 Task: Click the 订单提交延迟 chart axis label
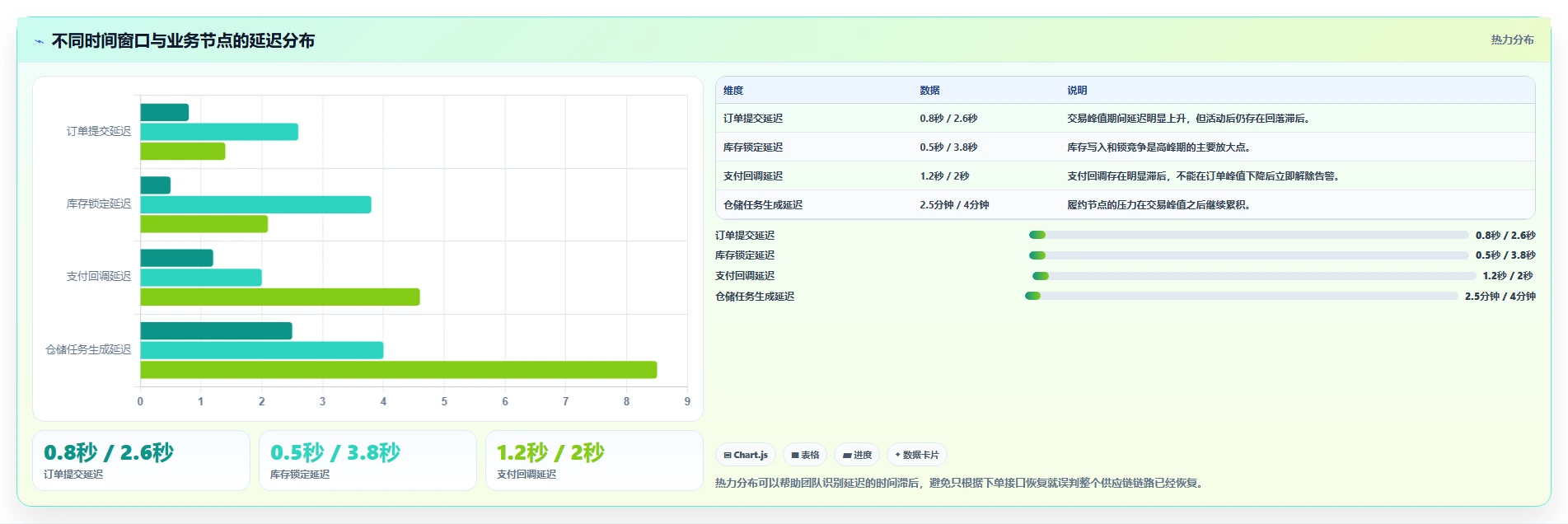[99, 131]
